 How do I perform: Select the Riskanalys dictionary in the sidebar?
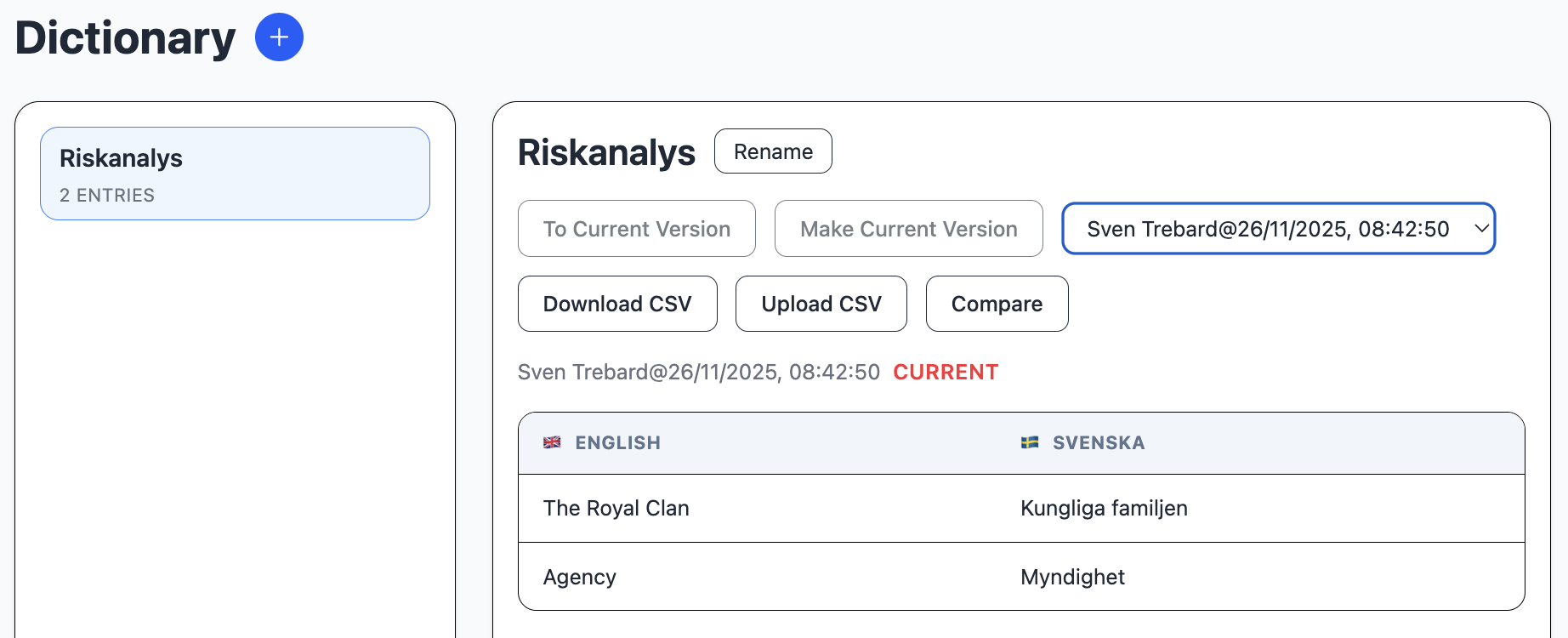pyautogui.click(x=235, y=174)
